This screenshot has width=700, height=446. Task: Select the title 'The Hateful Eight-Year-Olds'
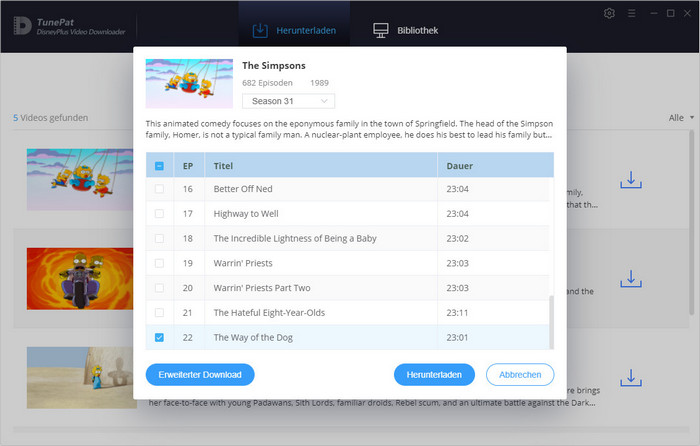tap(269, 313)
